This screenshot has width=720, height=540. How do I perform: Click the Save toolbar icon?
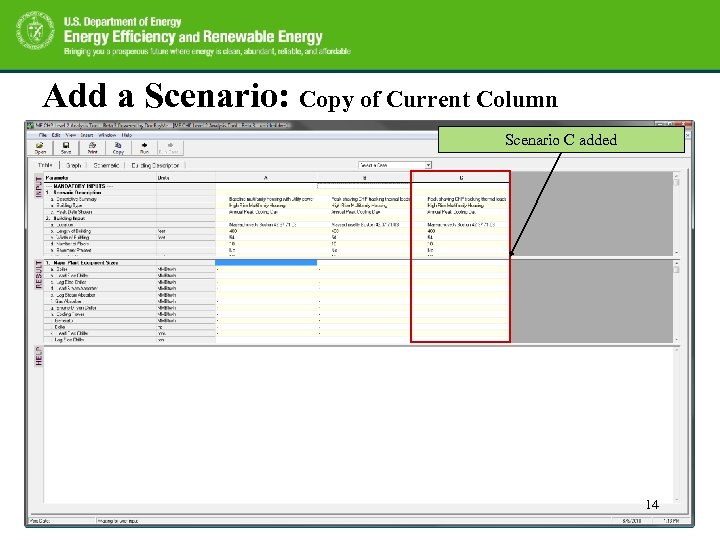66,147
